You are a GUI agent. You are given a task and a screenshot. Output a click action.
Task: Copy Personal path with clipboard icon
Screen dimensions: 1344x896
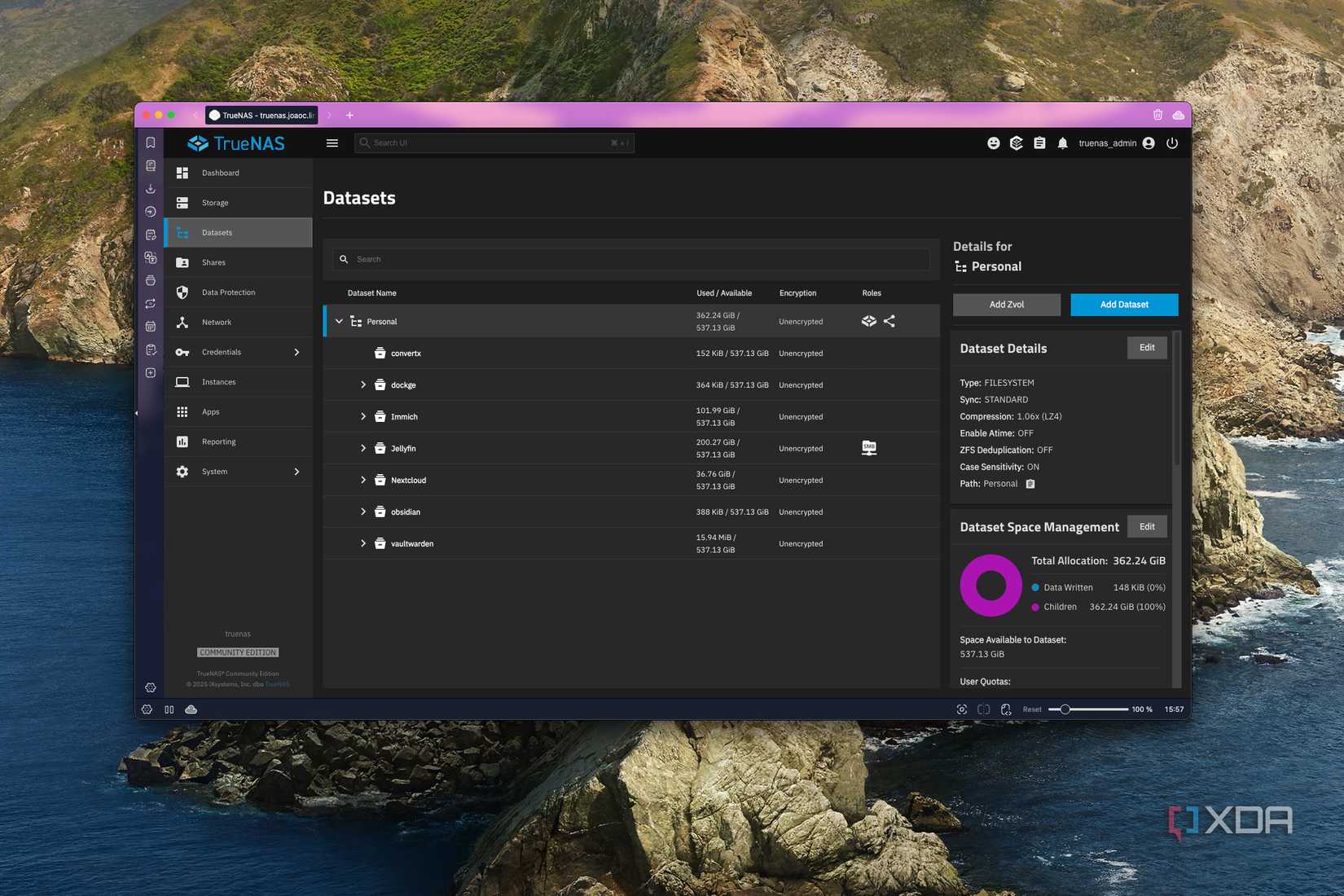coord(1030,484)
